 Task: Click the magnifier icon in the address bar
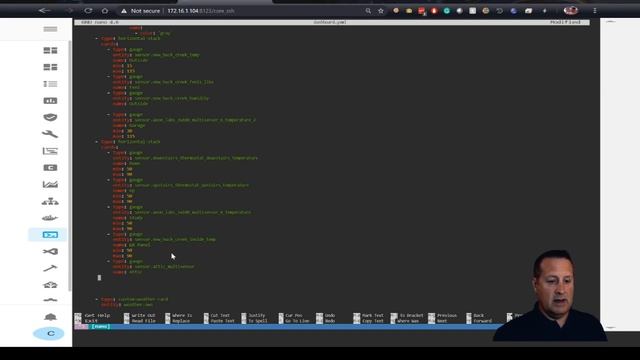click(x=368, y=11)
